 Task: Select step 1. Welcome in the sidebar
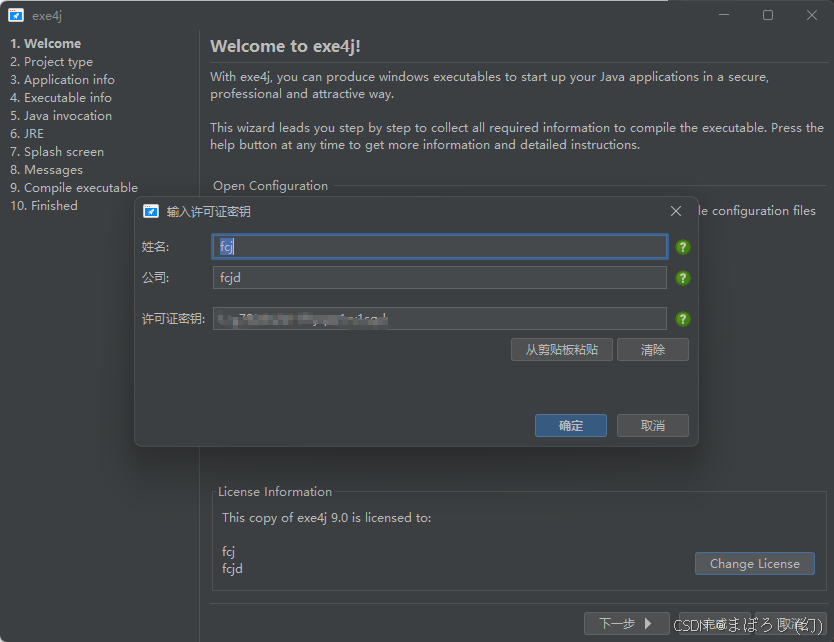(46, 44)
